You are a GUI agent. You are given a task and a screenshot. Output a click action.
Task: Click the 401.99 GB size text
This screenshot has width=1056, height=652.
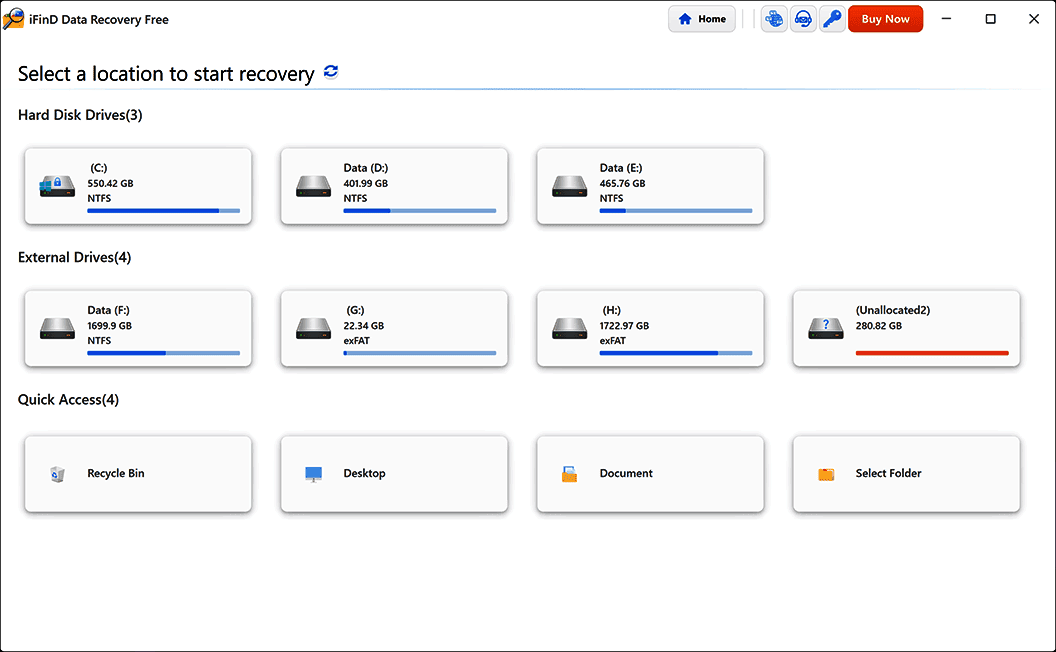pyautogui.click(x=366, y=183)
